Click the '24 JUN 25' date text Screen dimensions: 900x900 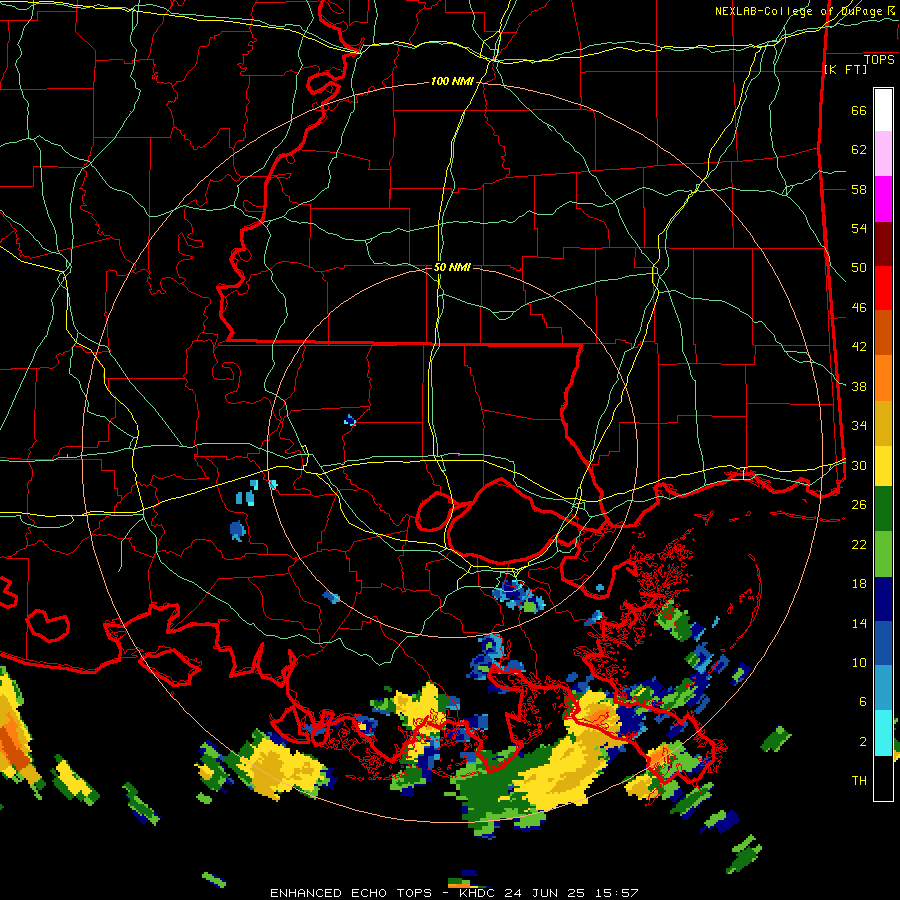tap(544, 893)
